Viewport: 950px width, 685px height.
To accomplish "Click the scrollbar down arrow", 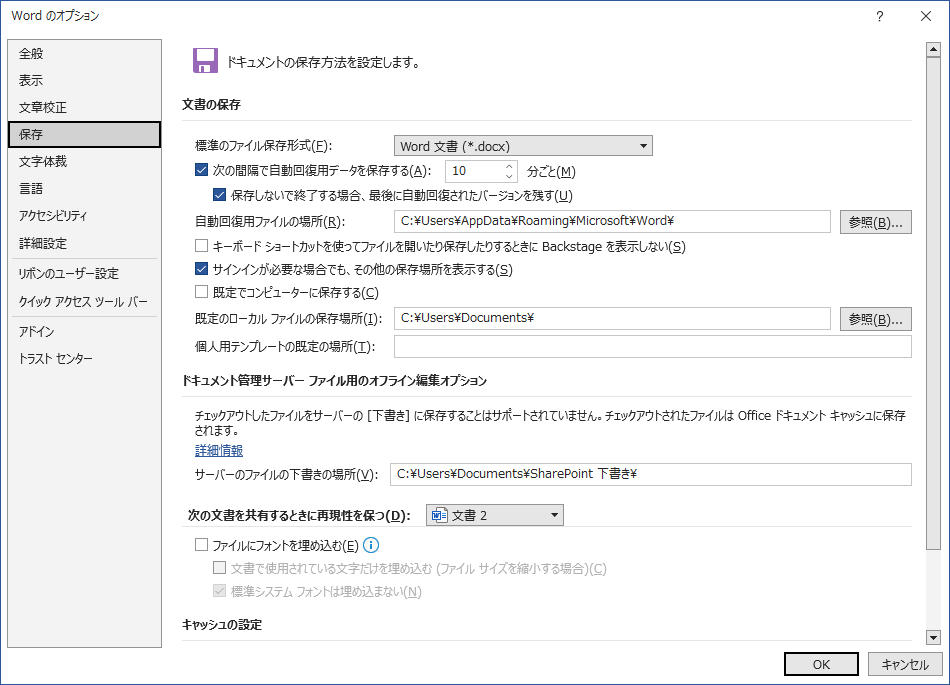I will coord(933,637).
